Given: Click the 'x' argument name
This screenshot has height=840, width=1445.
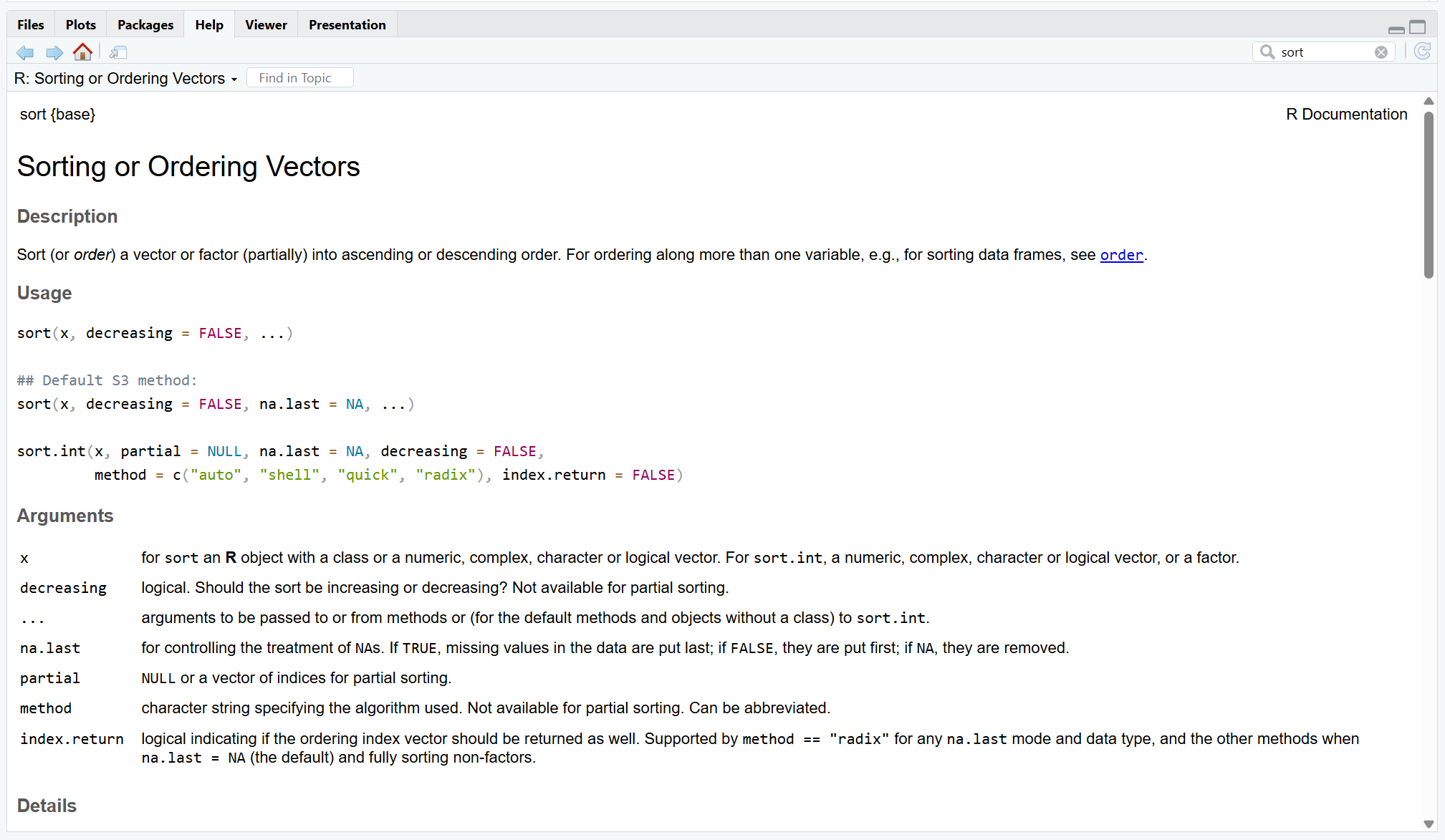Looking at the screenshot, I should tap(24, 558).
